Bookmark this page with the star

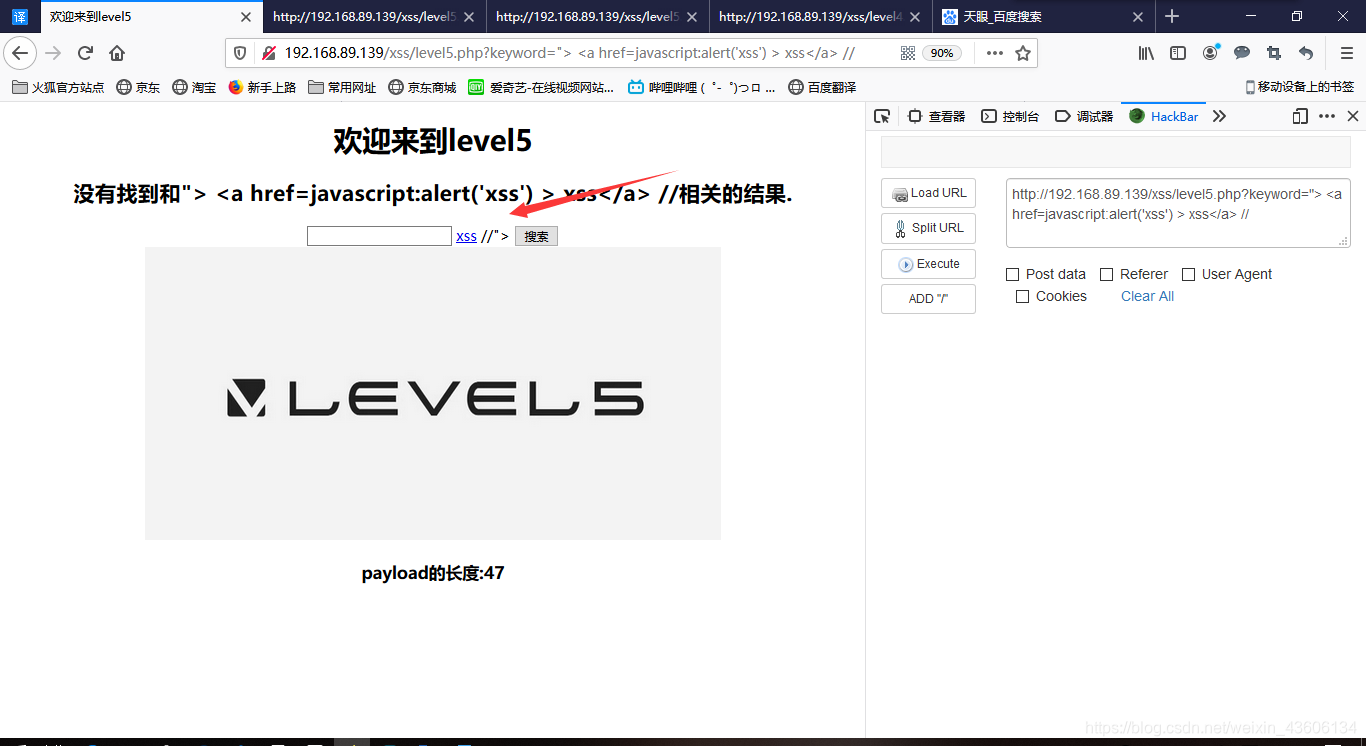(1023, 53)
